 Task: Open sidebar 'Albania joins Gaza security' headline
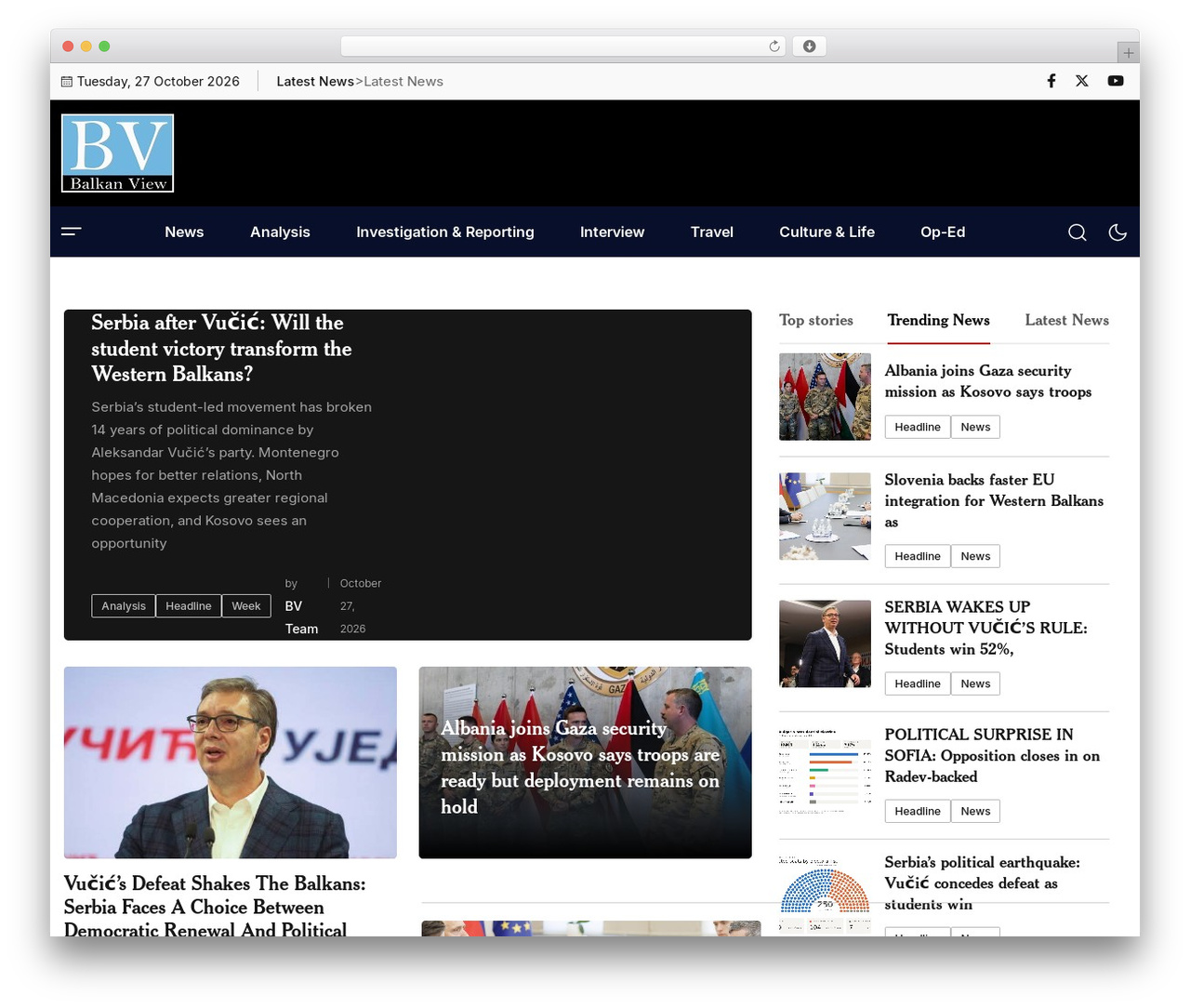(988, 381)
